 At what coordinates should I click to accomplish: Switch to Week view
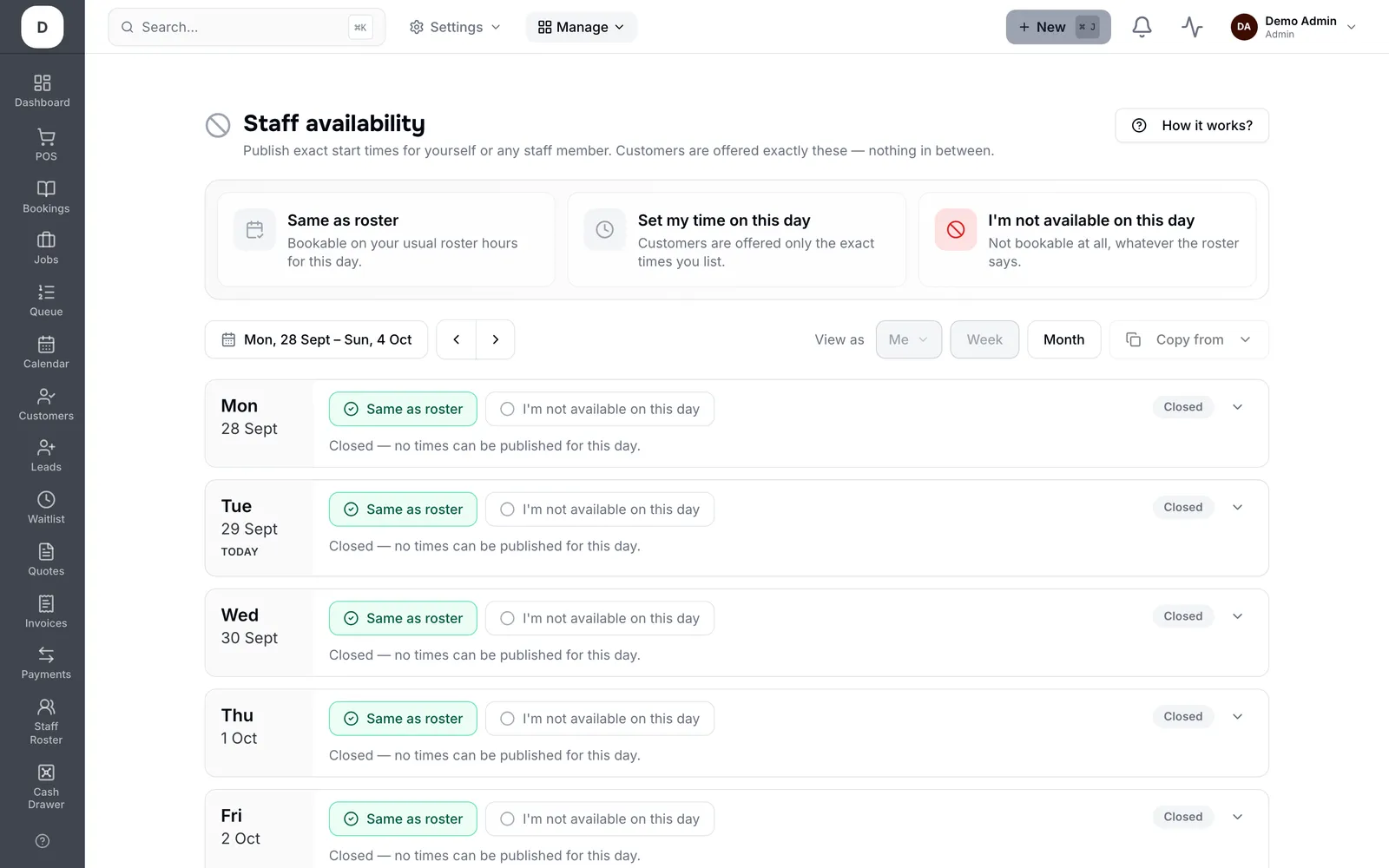point(984,339)
